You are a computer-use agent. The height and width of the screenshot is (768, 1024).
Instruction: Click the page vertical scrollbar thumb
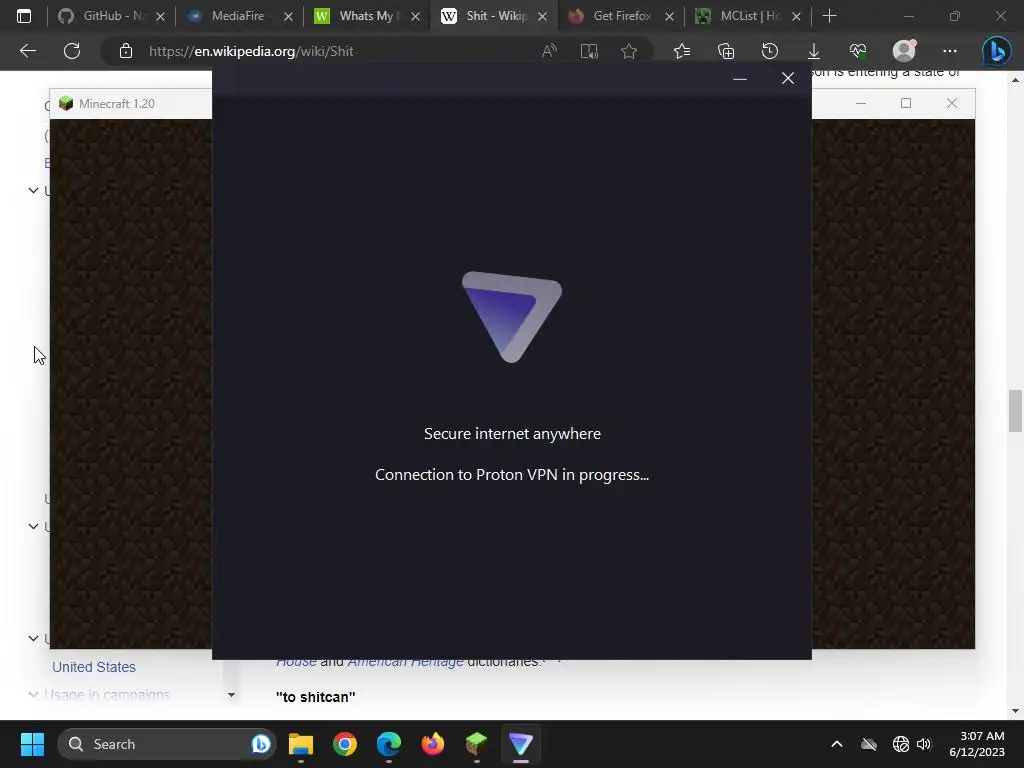coord(1015,411)
